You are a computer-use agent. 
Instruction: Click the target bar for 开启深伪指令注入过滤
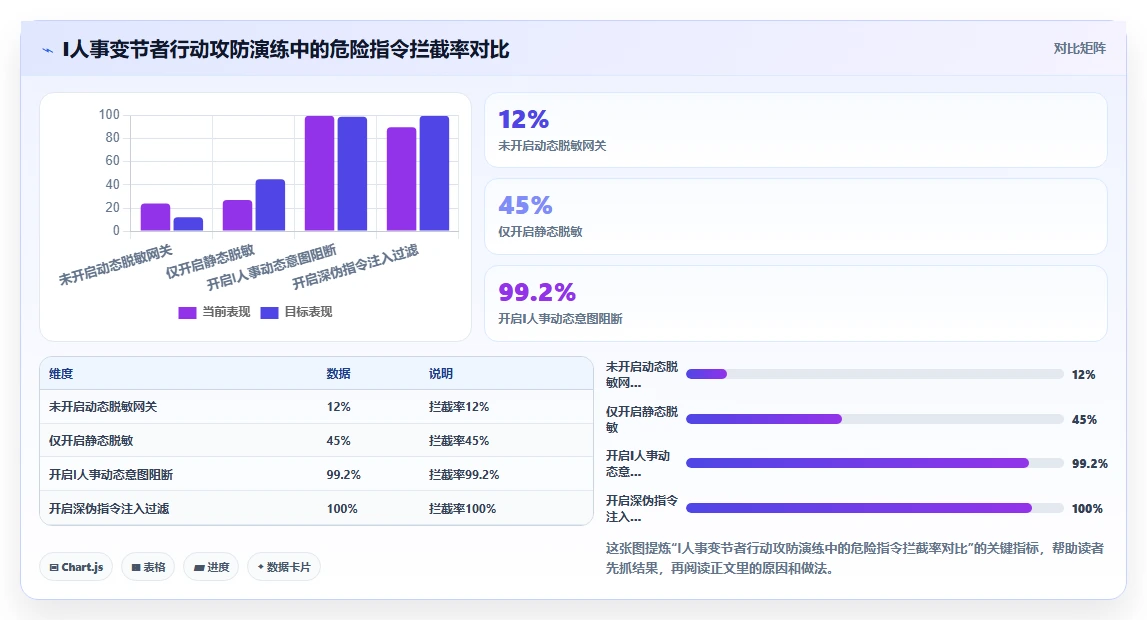tap(435, 173)
